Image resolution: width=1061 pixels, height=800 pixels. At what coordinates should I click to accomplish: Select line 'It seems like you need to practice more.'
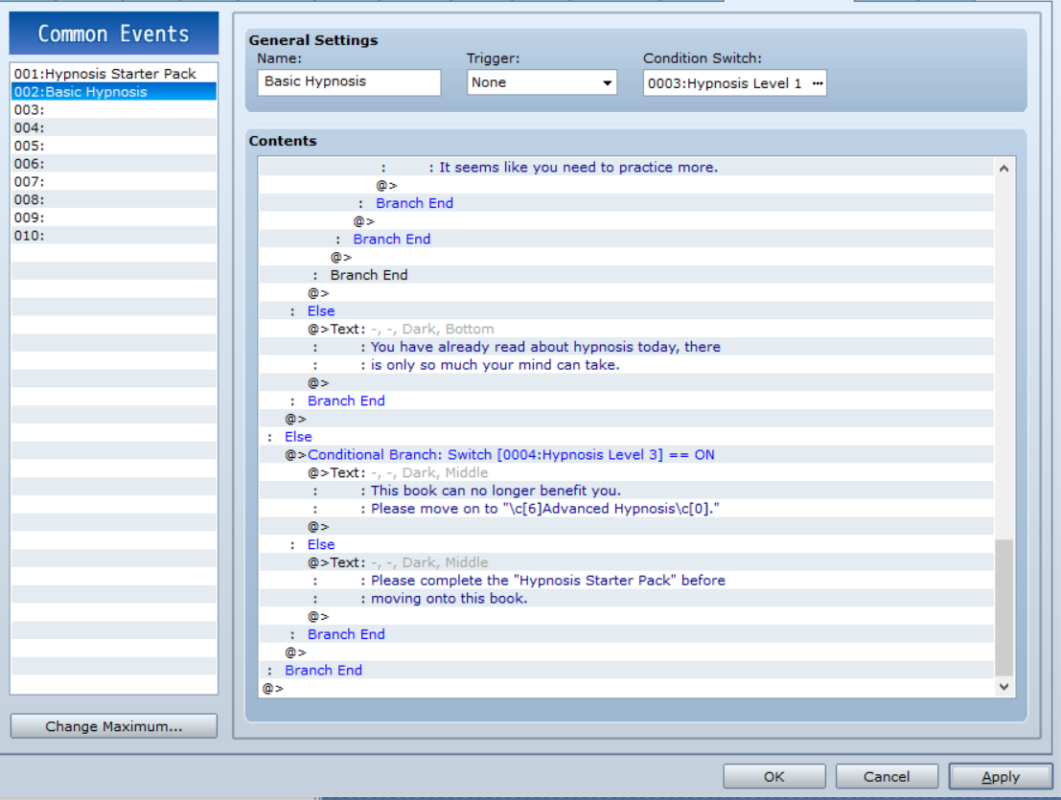627,167
